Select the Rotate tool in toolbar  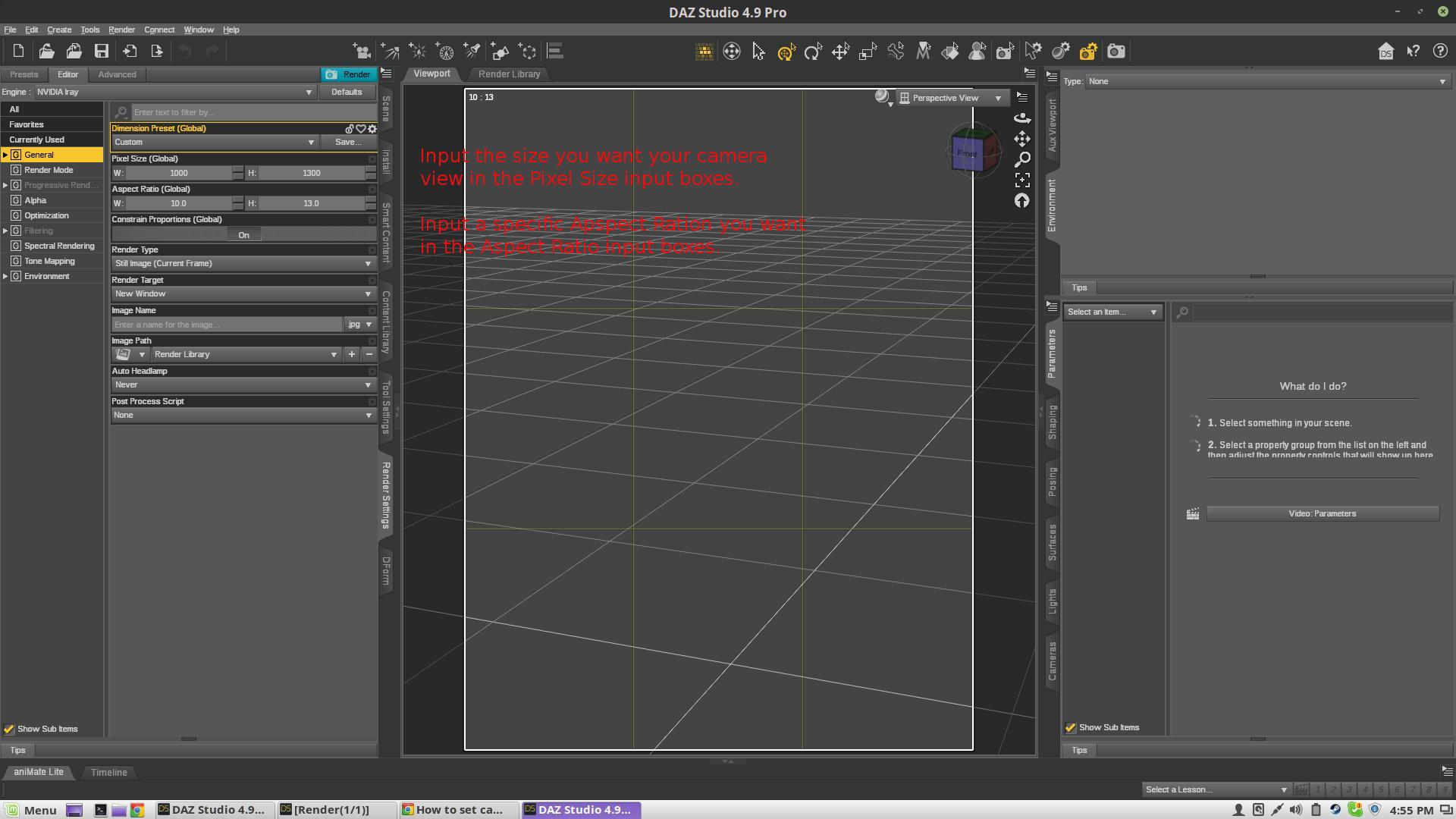[813, 52]
